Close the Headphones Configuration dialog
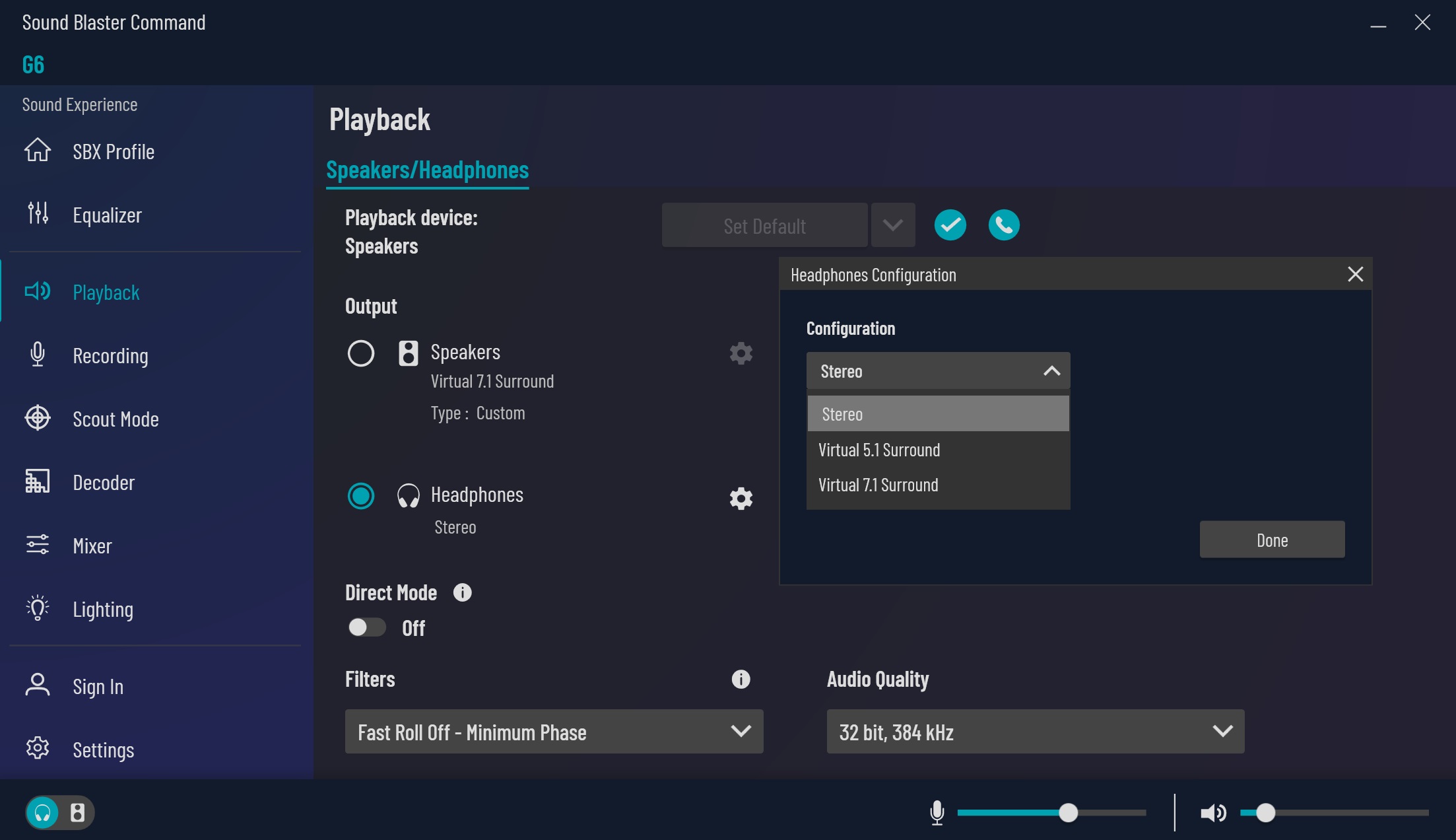 coord(1355,274)
